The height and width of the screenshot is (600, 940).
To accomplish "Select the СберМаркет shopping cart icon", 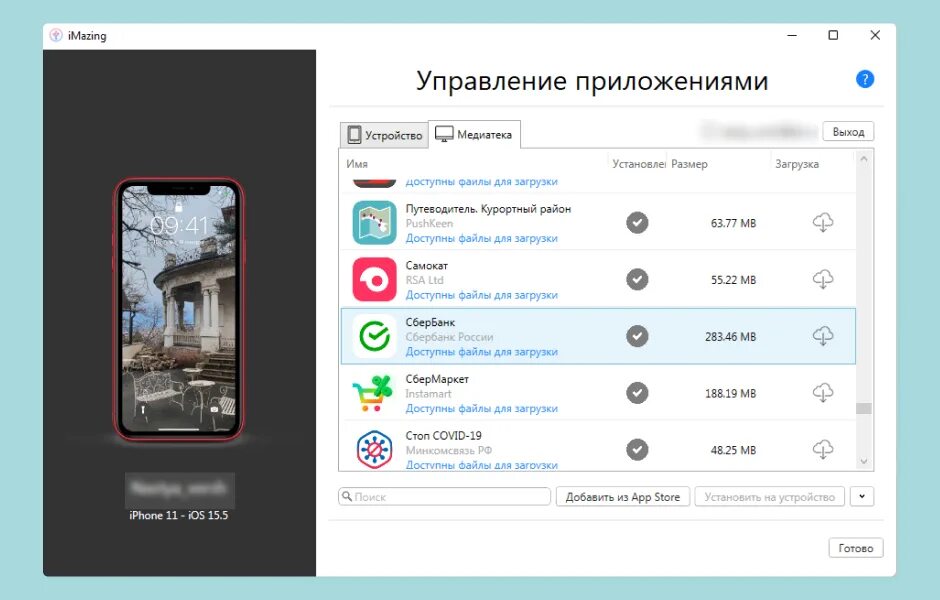I will click(x=372, y=393).
